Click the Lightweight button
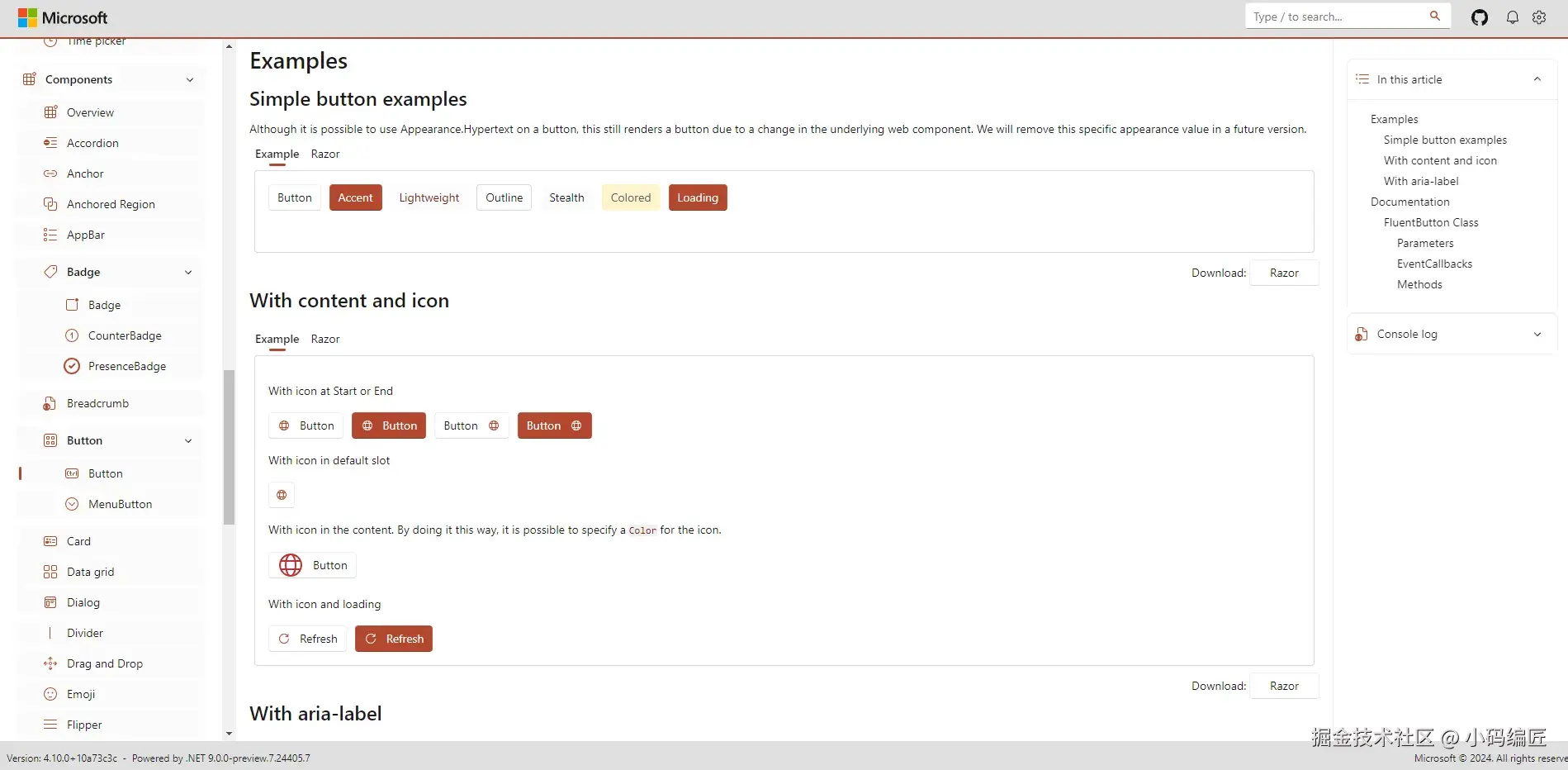Screen dimensions: 1568x770 429,197
